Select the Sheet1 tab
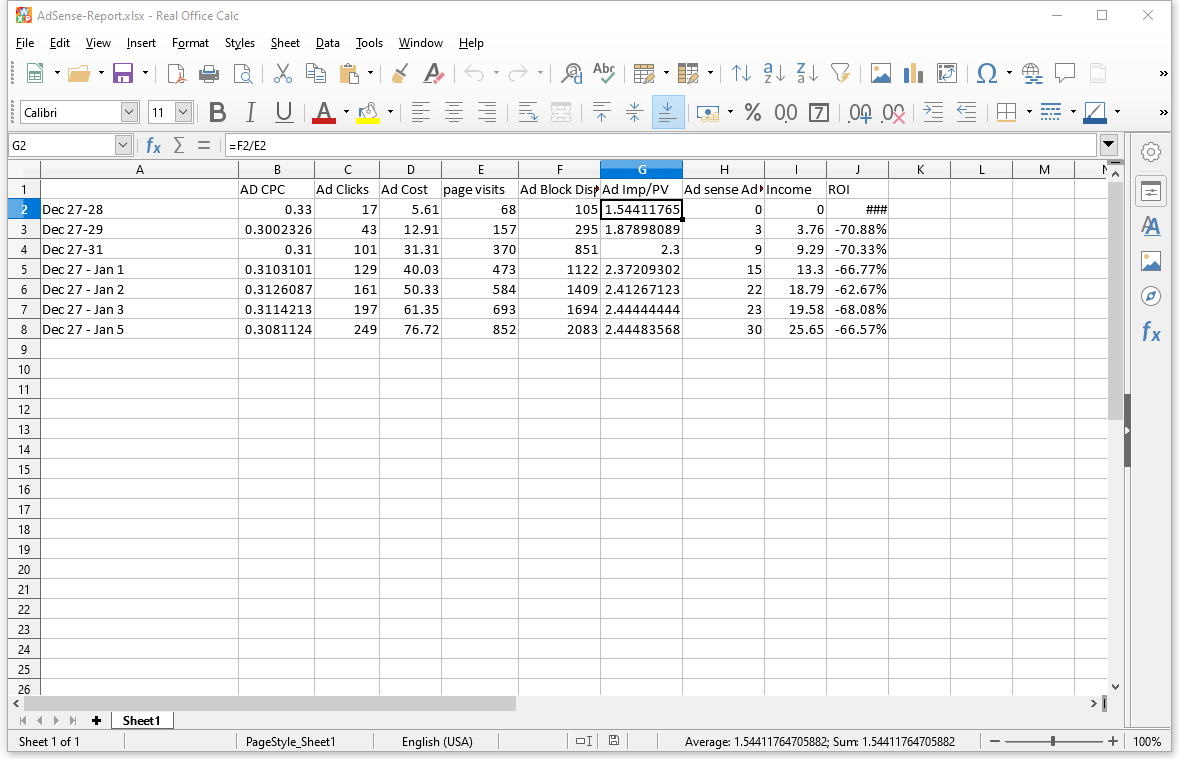Viewport: 1179px width, 759px height. click(x=141, y=721)
